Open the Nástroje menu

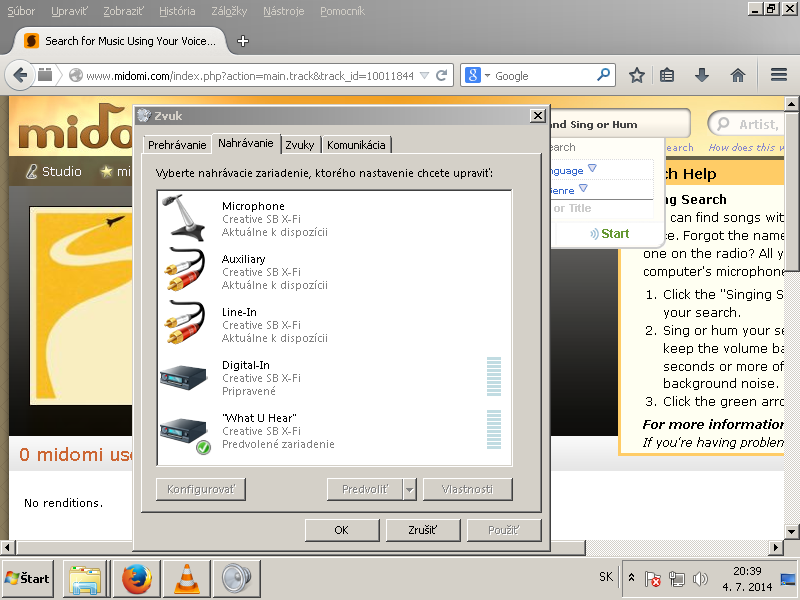coord(284,11)
